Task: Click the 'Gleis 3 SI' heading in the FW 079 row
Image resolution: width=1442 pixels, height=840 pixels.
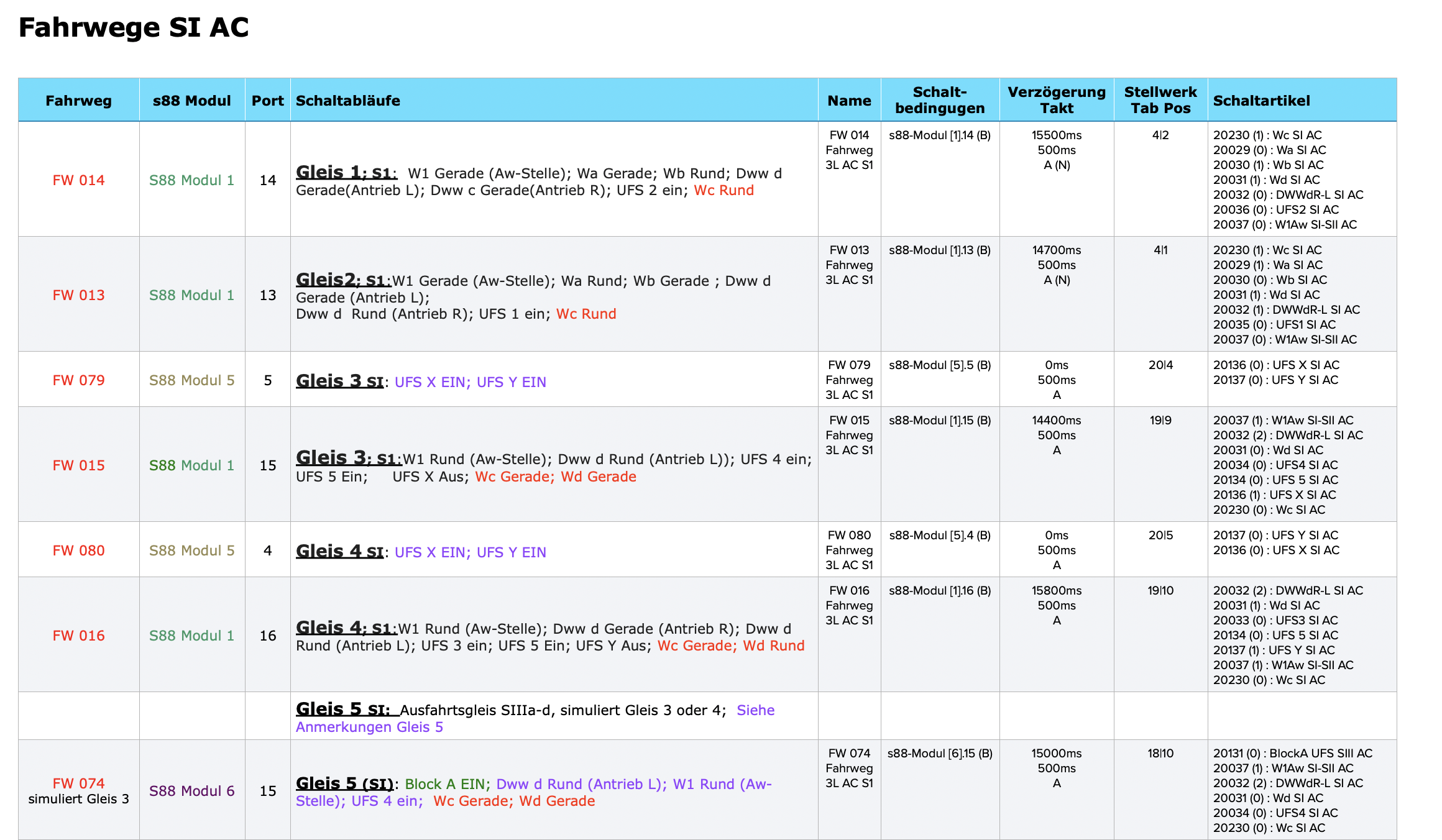Action: point(339,381)
